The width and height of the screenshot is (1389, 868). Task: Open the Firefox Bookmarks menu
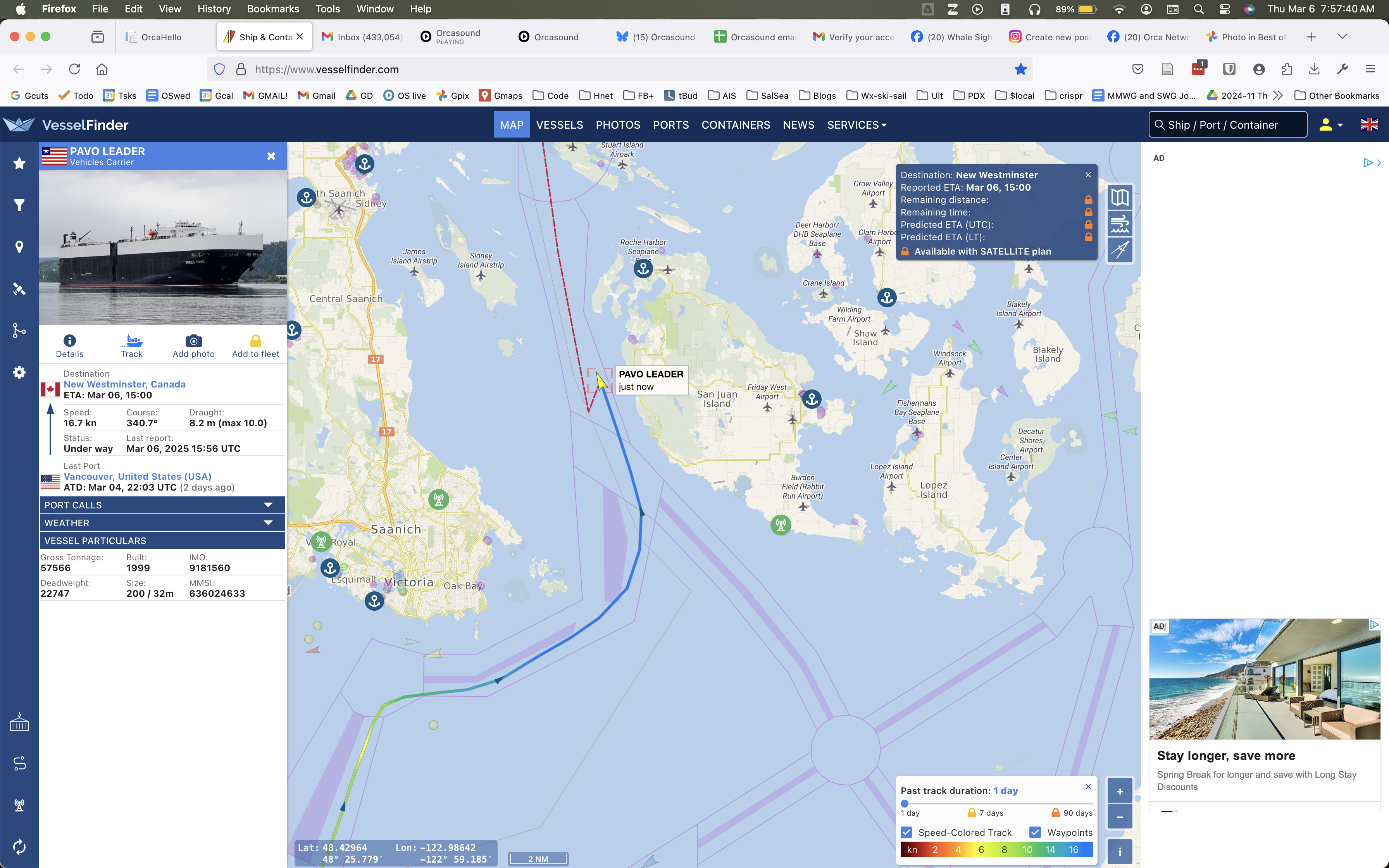coord(272,9)
